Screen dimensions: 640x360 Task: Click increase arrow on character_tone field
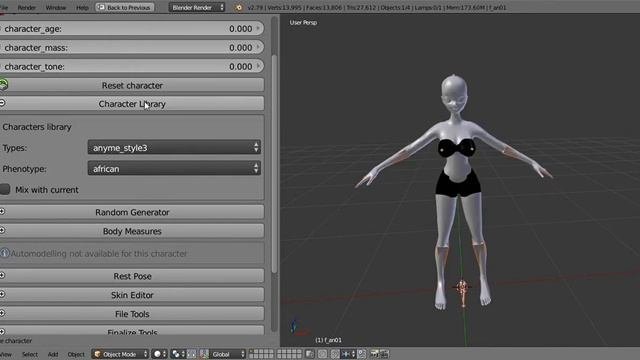point(258,66)
